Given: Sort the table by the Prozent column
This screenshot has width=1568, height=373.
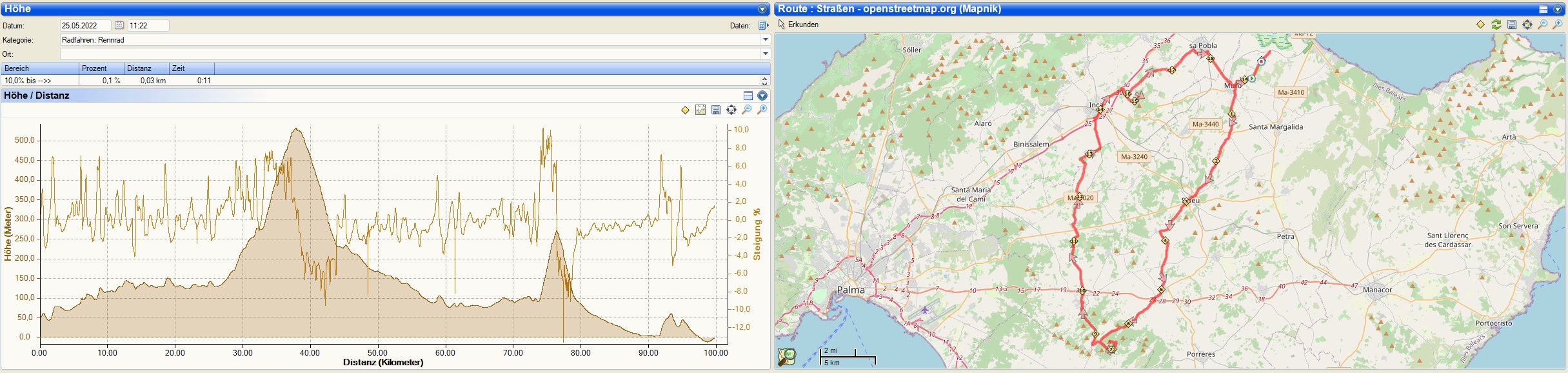Looking at the screenshot, I should [x=101, y=68].
